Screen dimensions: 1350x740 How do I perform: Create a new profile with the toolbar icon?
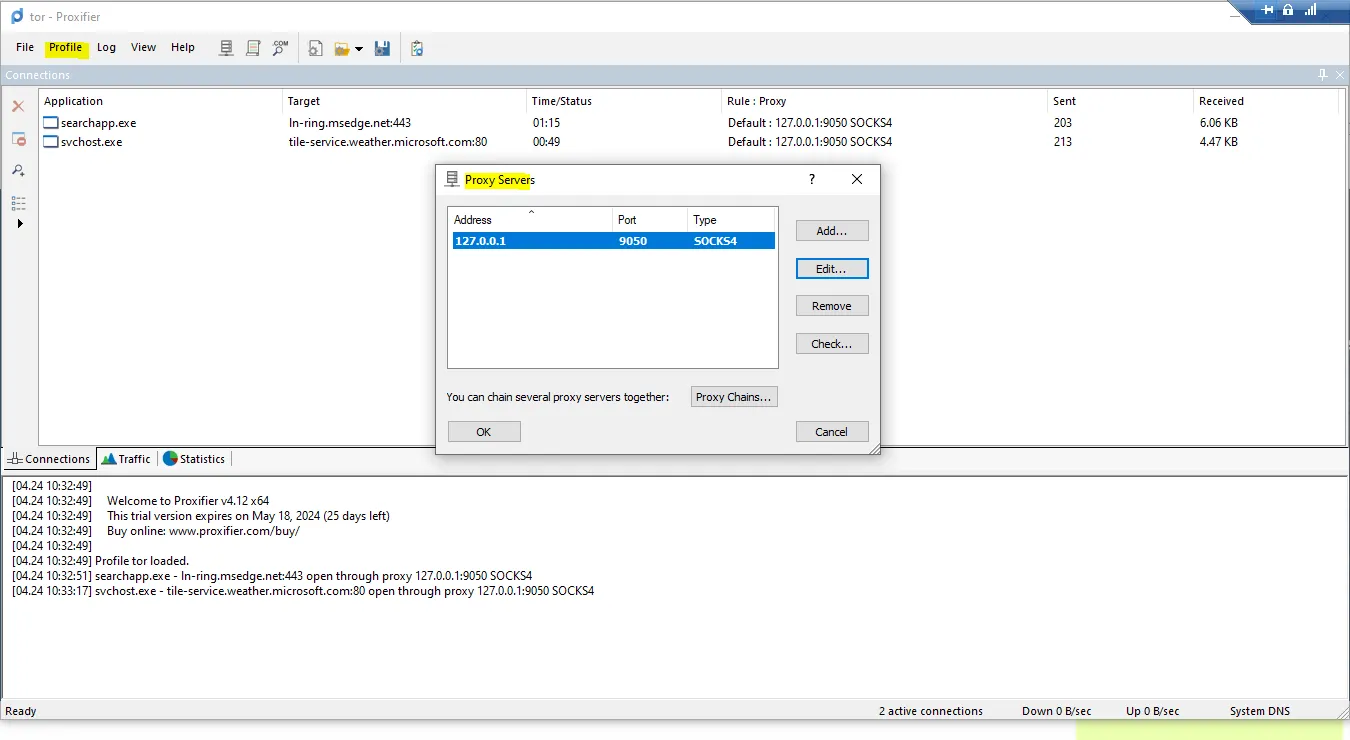coord(315,47)
